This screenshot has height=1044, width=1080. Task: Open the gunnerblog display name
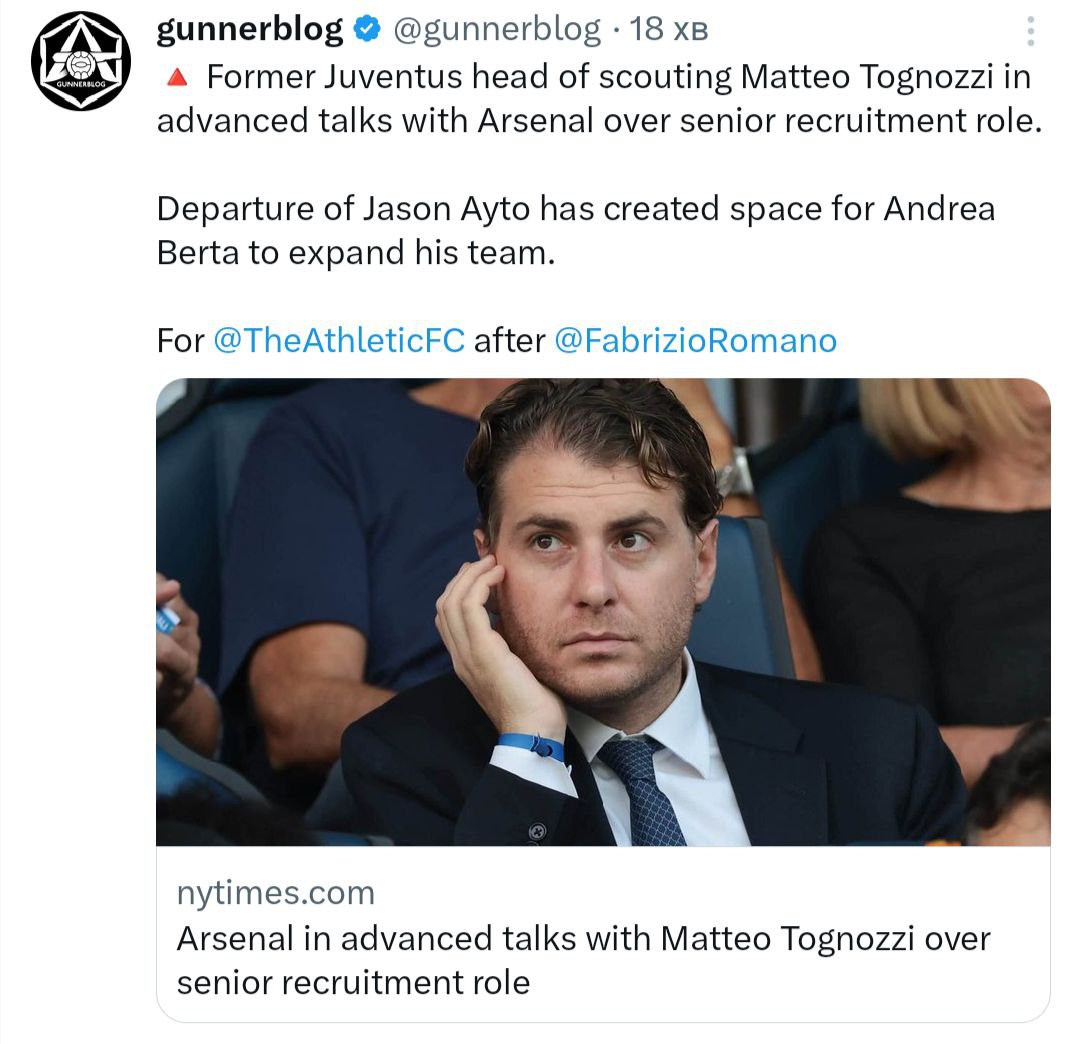[x=250, y=30]
